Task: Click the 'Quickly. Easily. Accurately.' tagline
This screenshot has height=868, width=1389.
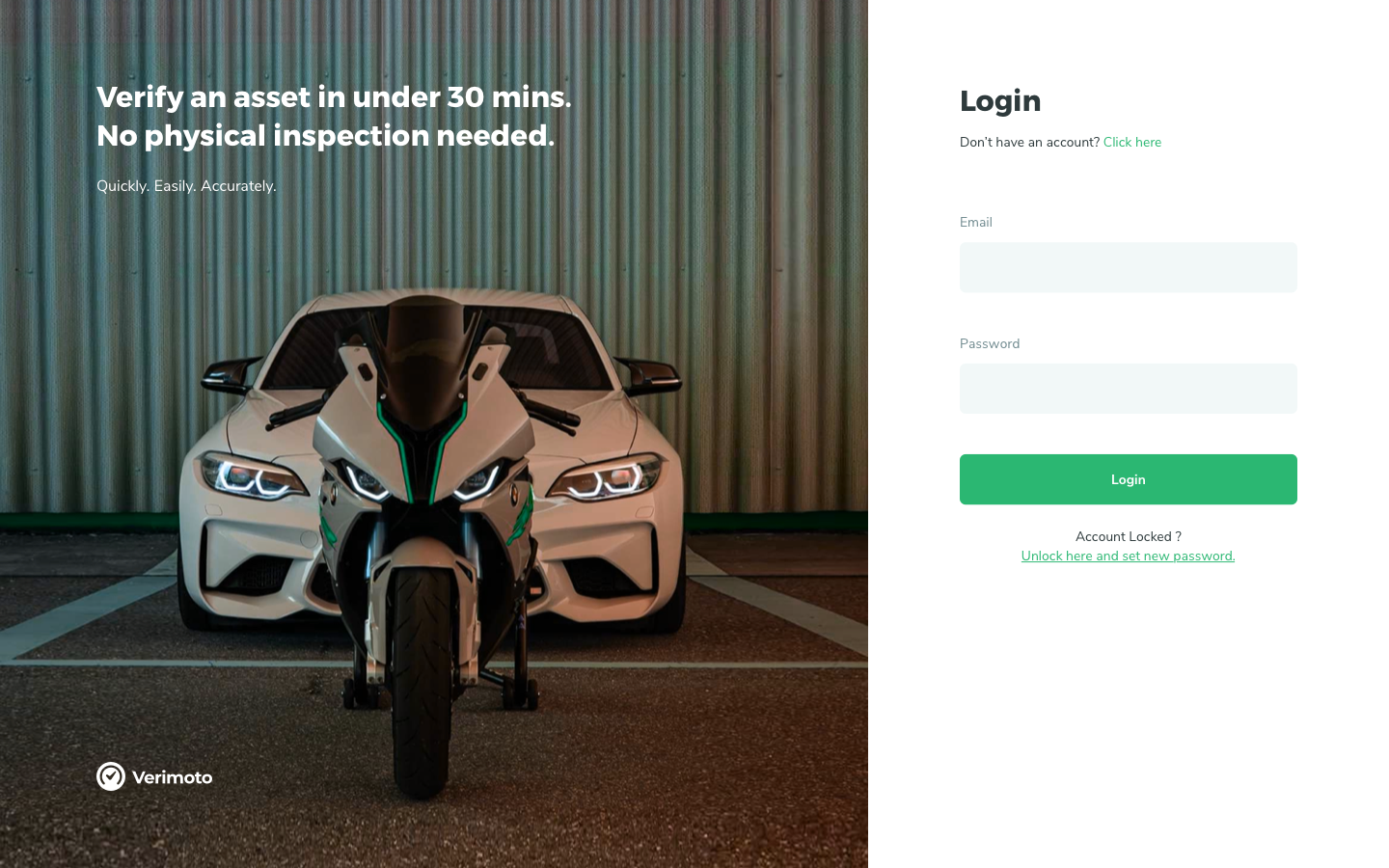Action: point(186,185)
